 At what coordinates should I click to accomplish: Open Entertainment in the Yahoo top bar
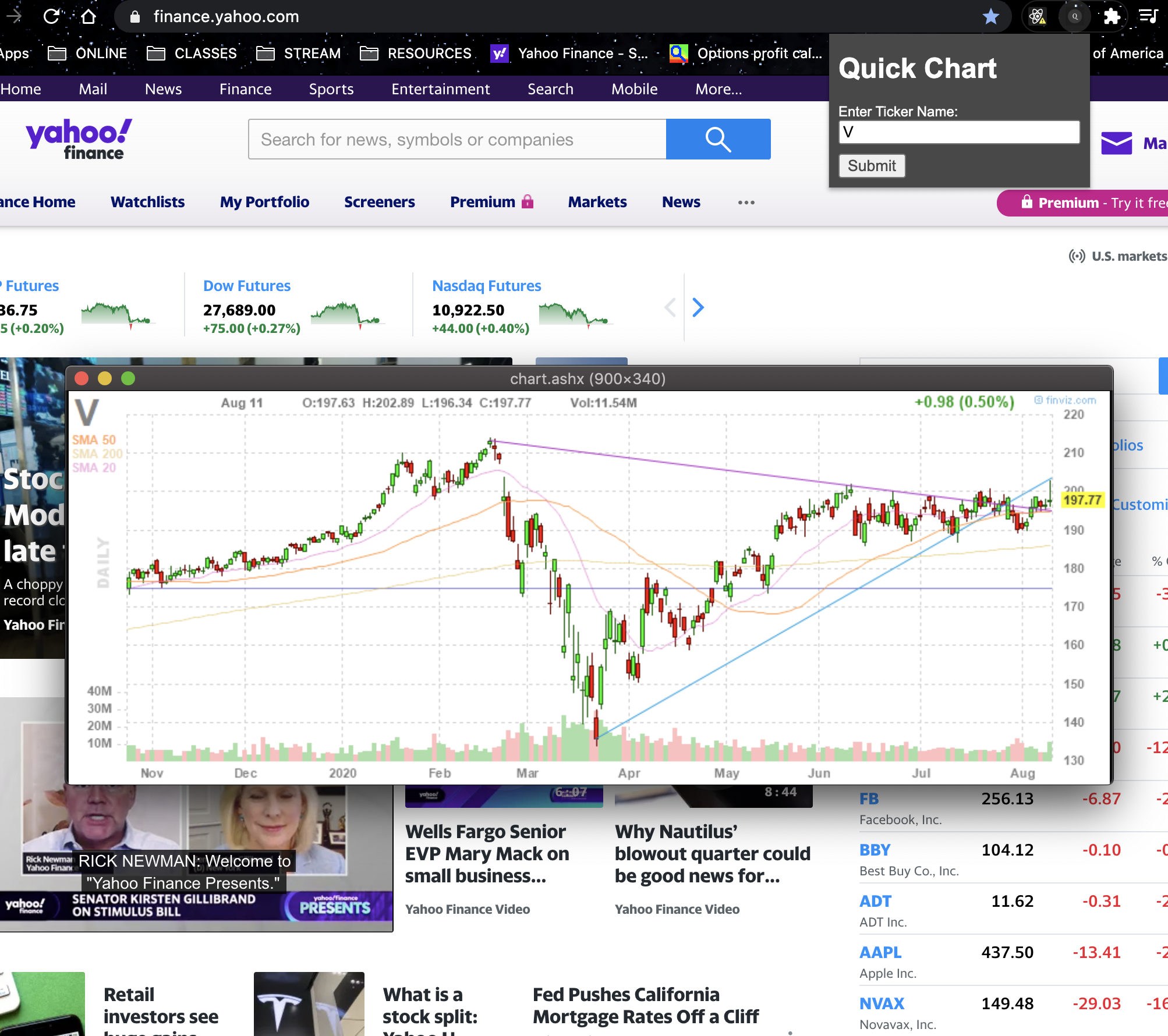click(x=441, y=89)
